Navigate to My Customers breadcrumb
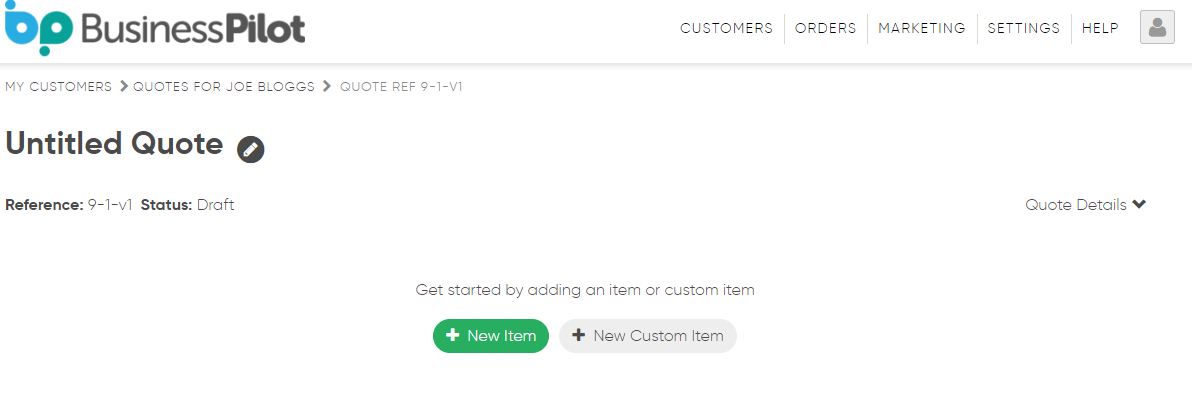The height and width of the screenshot is (418, 1192). point(58,87)
